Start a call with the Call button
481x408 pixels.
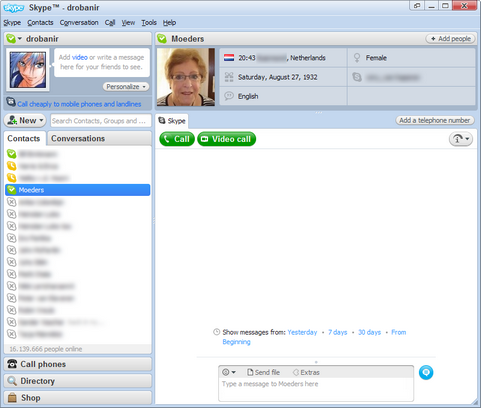(177, 139)
